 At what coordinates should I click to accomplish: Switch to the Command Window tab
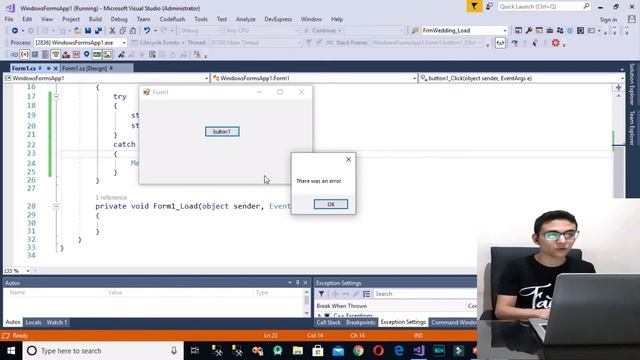453,322
